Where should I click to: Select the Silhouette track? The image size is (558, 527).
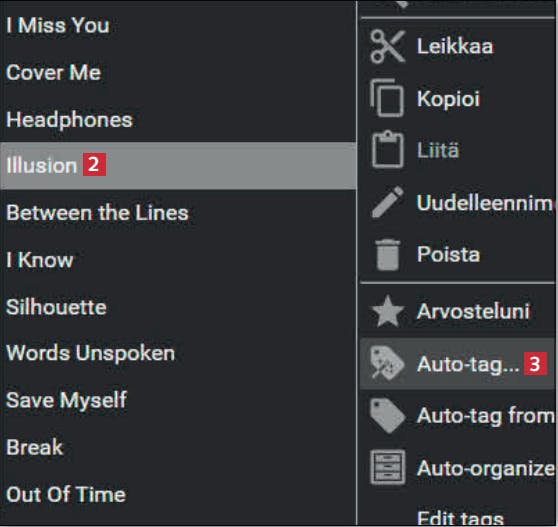pos(178,307)
